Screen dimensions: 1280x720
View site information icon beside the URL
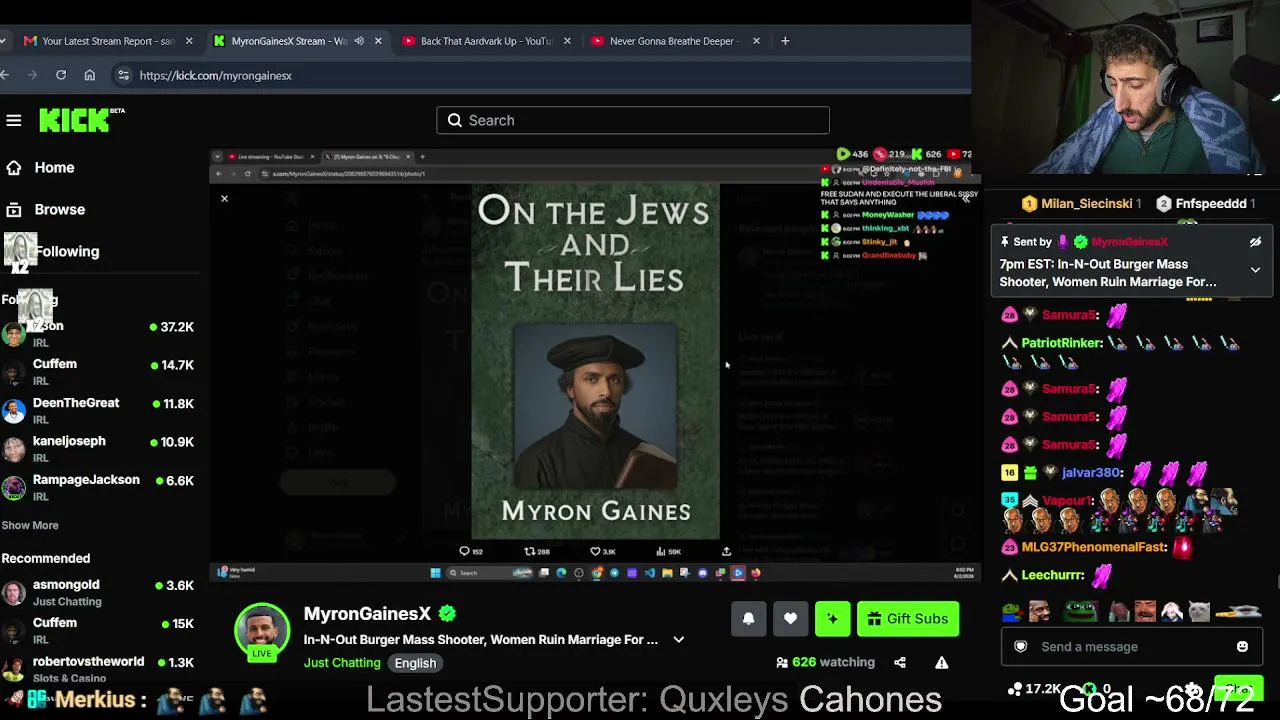pyautogui.click(x=123, y=75)
